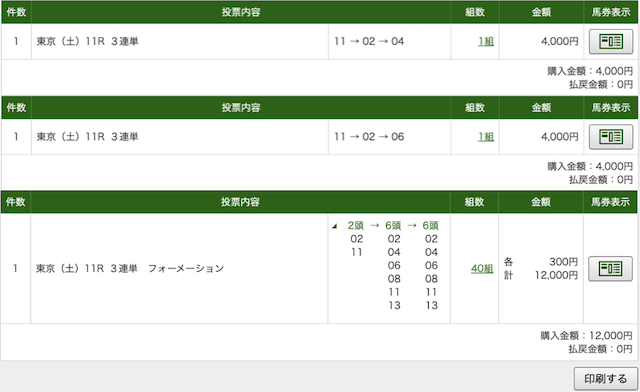Click the second table 金額 header

541,107
